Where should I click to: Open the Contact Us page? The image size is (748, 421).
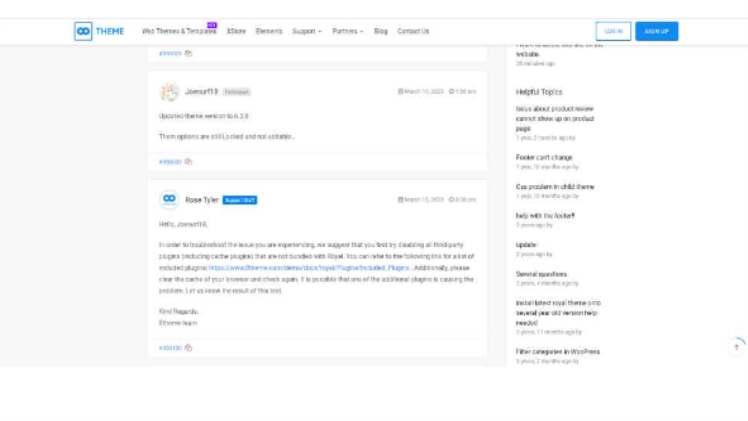click(x=413, y=31)
